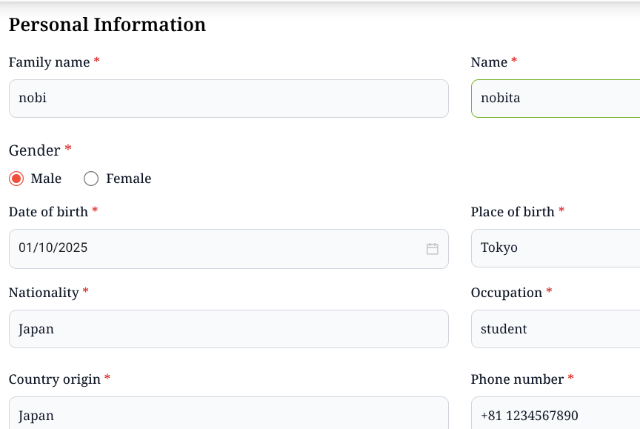Click the Personal Information heading

tap(107, 25)
